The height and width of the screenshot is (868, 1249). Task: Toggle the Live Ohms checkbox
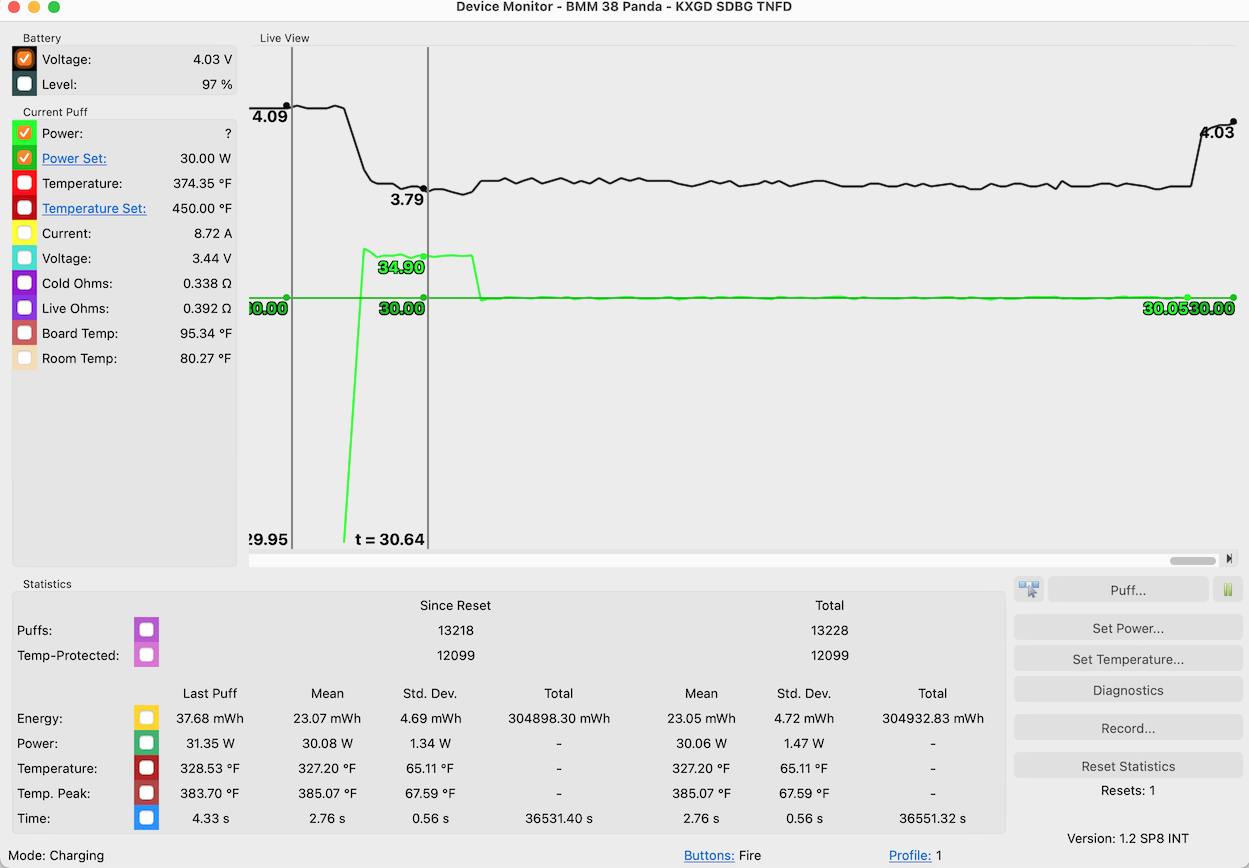tap(25, 308)
